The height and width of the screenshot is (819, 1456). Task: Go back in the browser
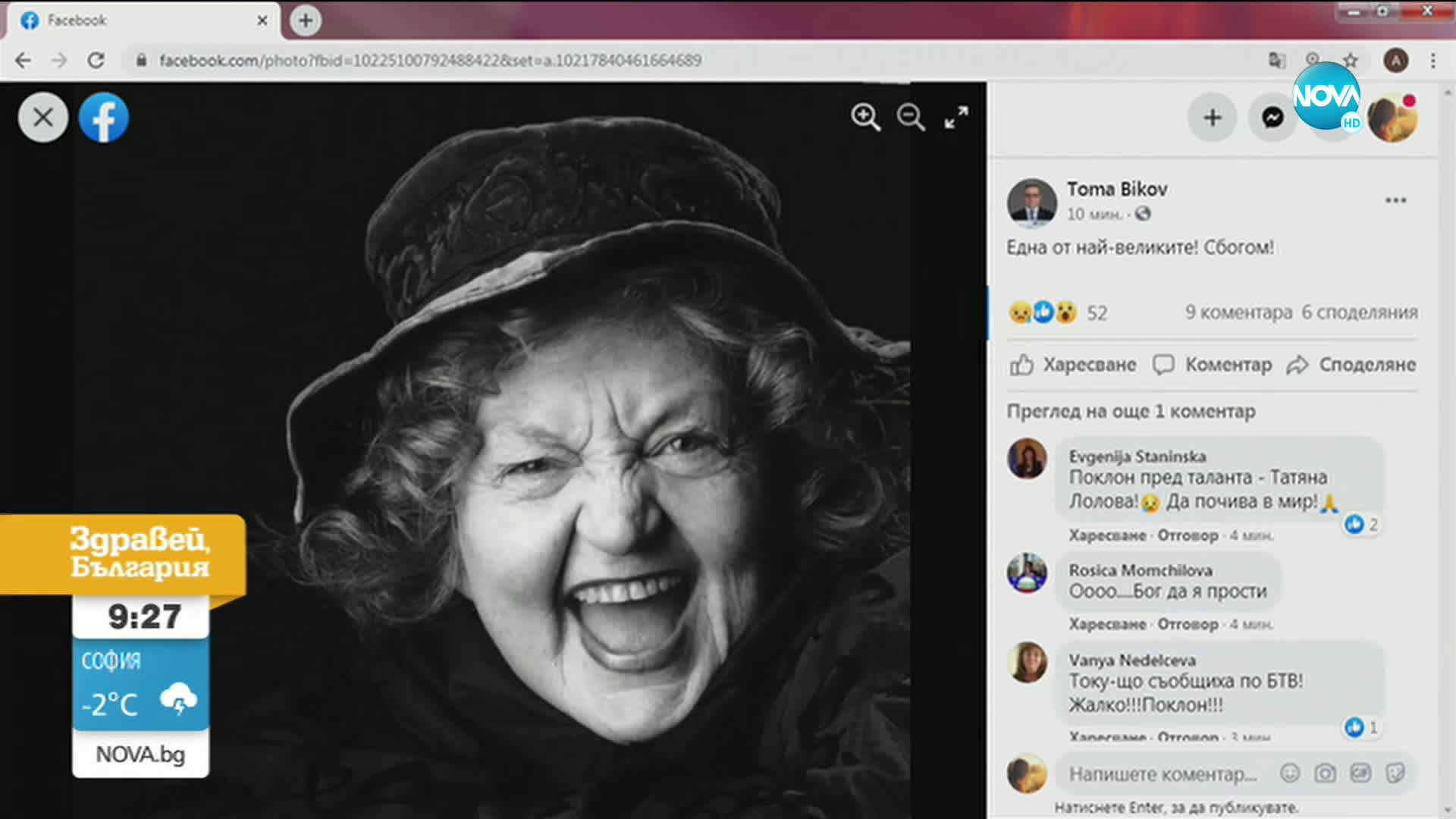click(24, 61)
